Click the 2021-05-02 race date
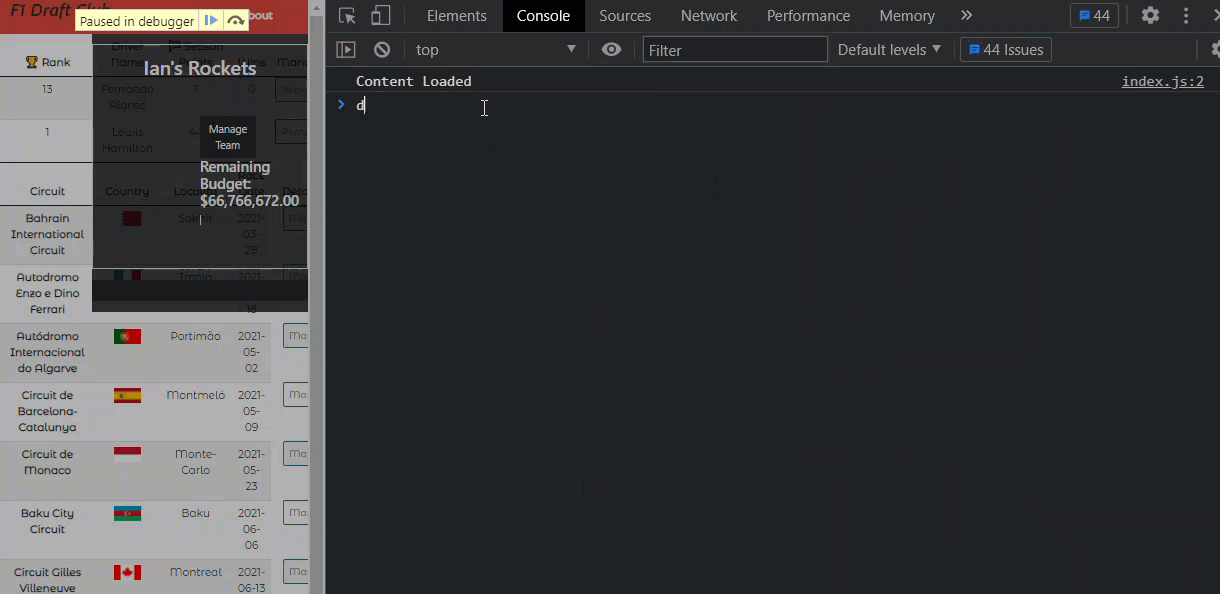This screenshot has height=594, width=1220. 252,352
